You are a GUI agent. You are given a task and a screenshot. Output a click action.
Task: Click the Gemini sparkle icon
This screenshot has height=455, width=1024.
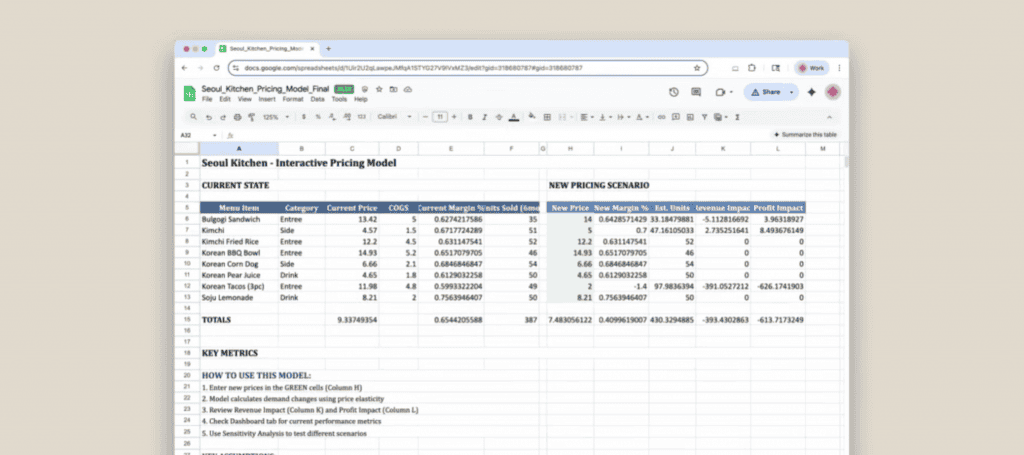pyautogui.click(x=811, y=92)
